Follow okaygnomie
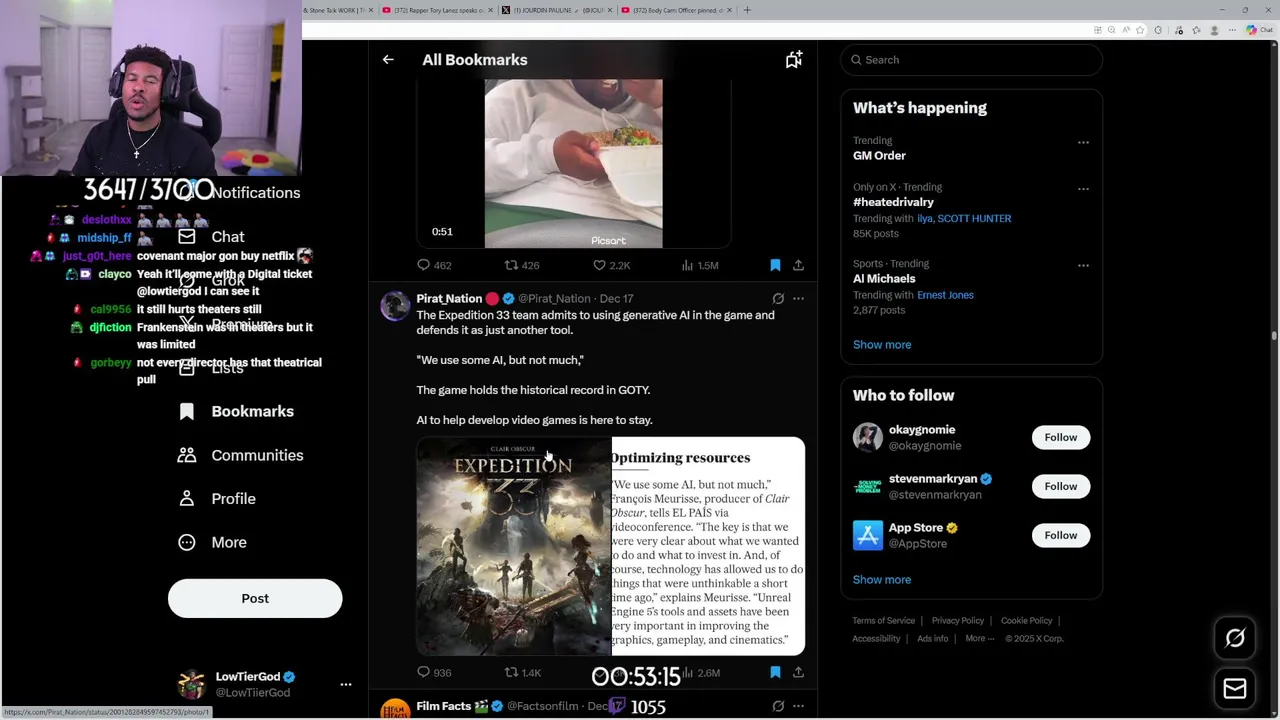This screenshot has height=720, width=1280. click(1061, 437)
